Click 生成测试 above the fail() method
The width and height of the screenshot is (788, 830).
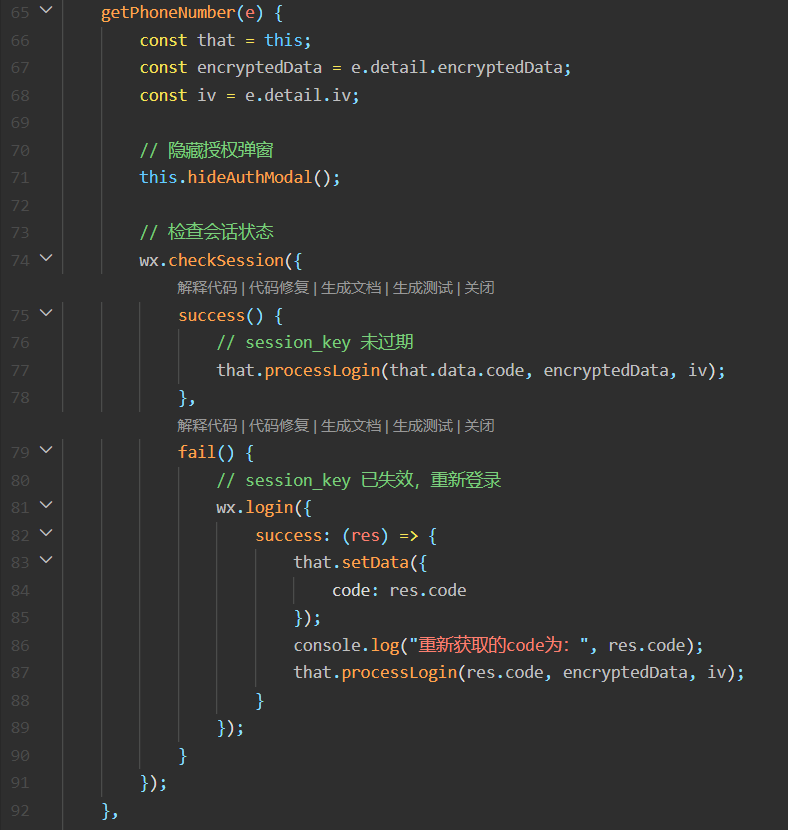pos(423,426)
